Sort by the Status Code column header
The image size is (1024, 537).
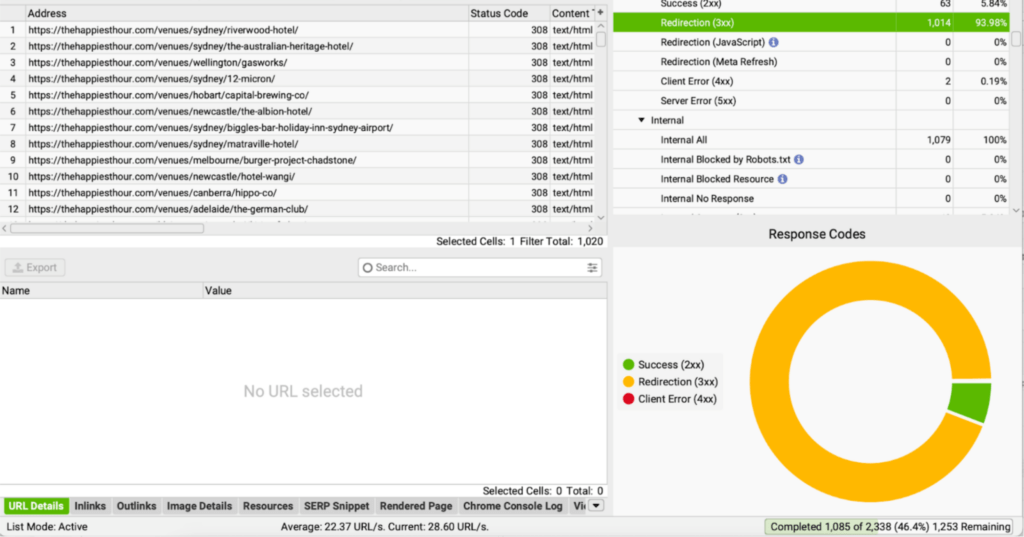point(509,13)
